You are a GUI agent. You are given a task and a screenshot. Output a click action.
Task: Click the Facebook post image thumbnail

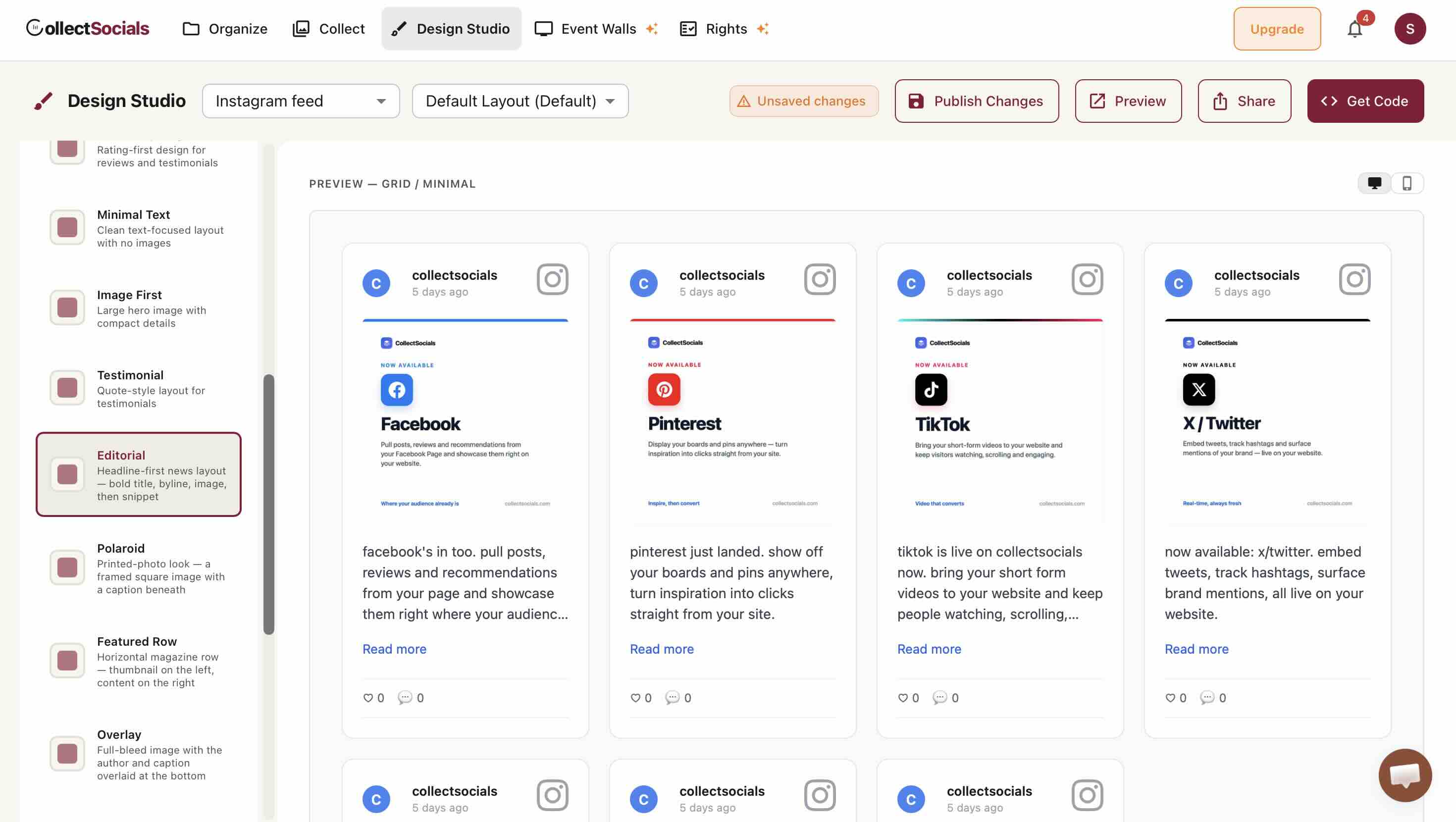click(x=465, y=422)
